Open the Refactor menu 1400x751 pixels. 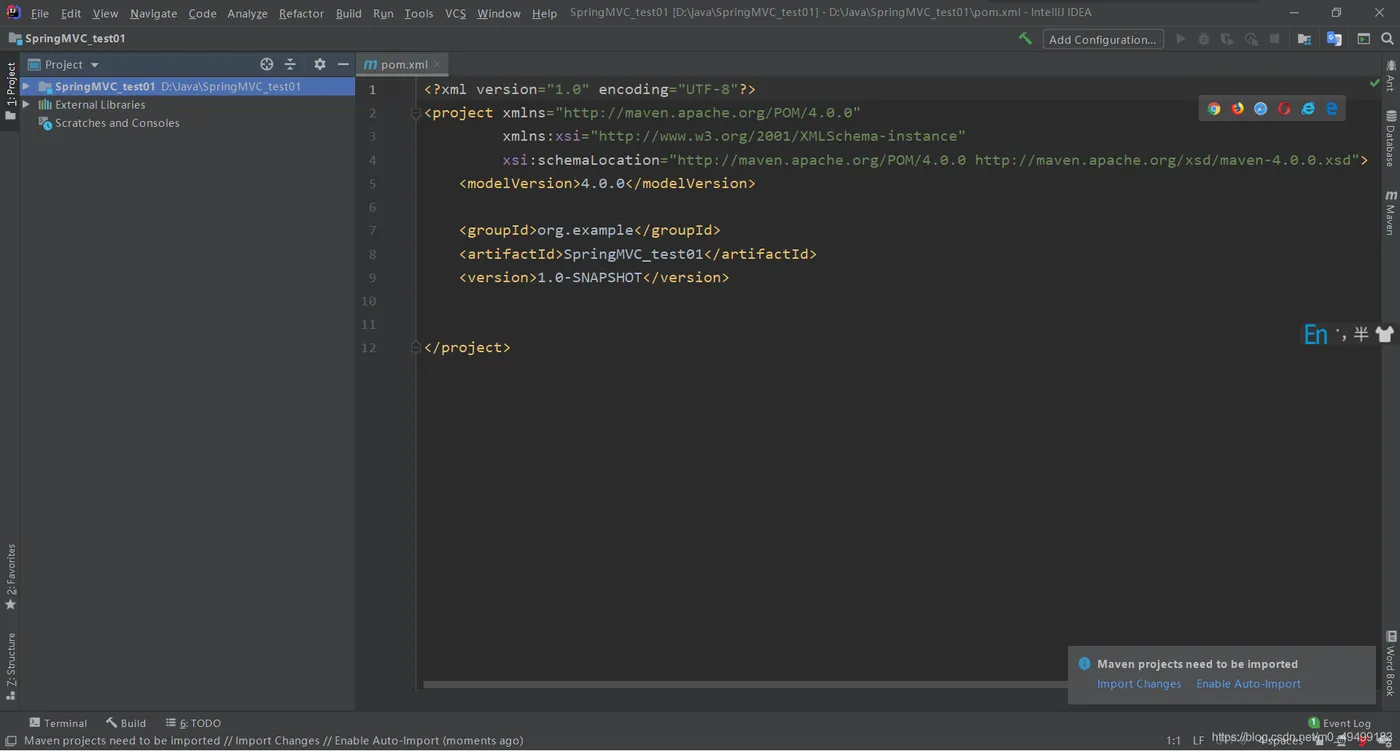coord(301,13)
